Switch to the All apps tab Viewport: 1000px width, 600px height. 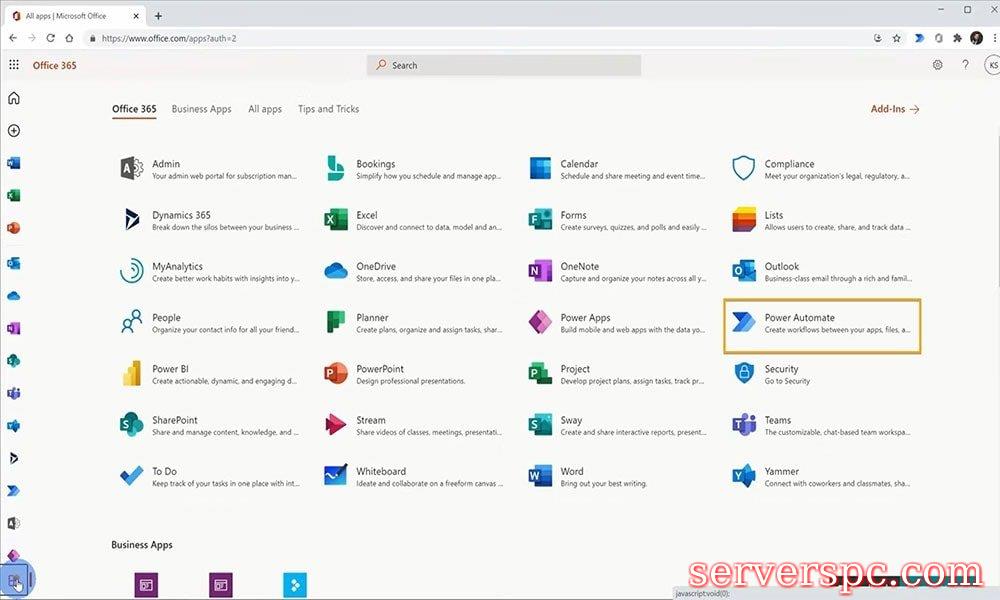pos(265,109)
